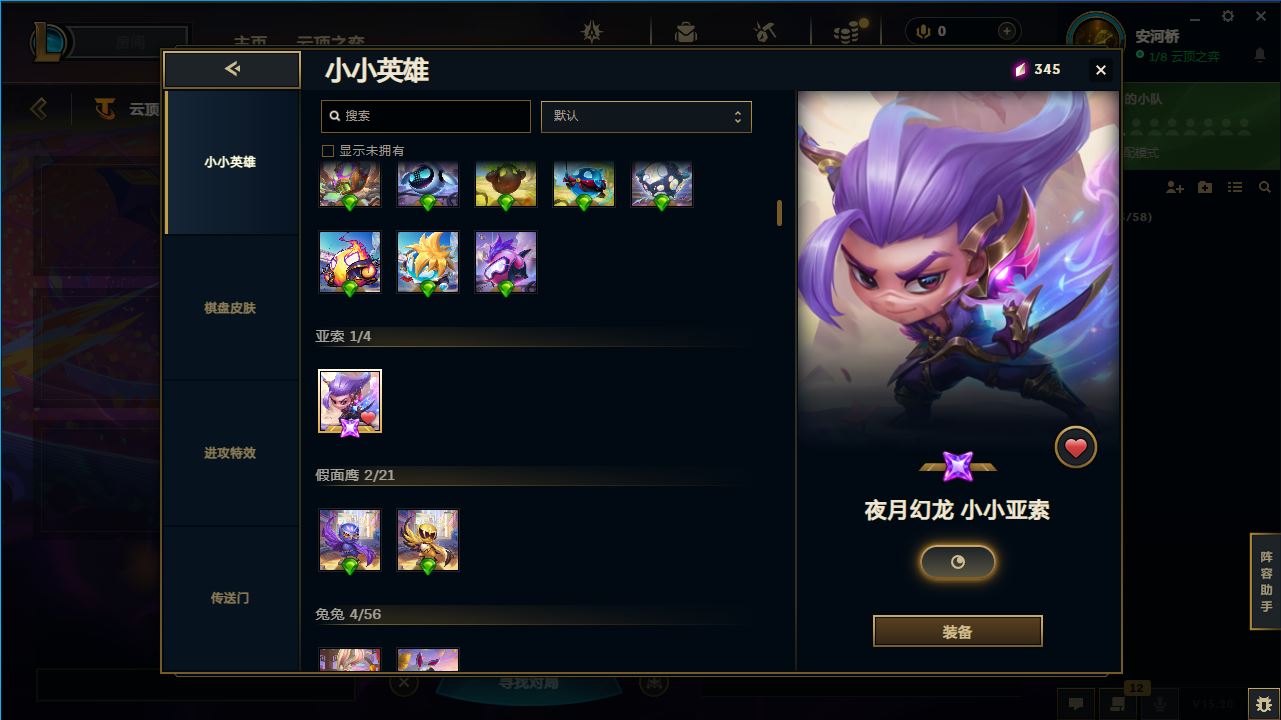Click the back arrow in the dialog header
Image resolution: width=1281 pixels, height=720 pixels.
tap(232, 69)
